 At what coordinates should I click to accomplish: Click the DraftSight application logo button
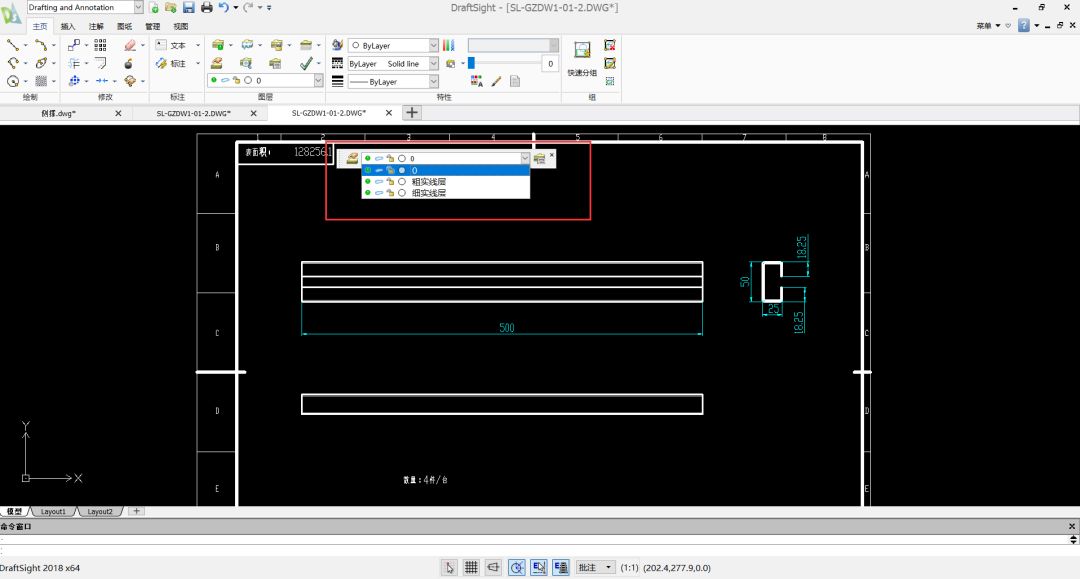point(11,13)
